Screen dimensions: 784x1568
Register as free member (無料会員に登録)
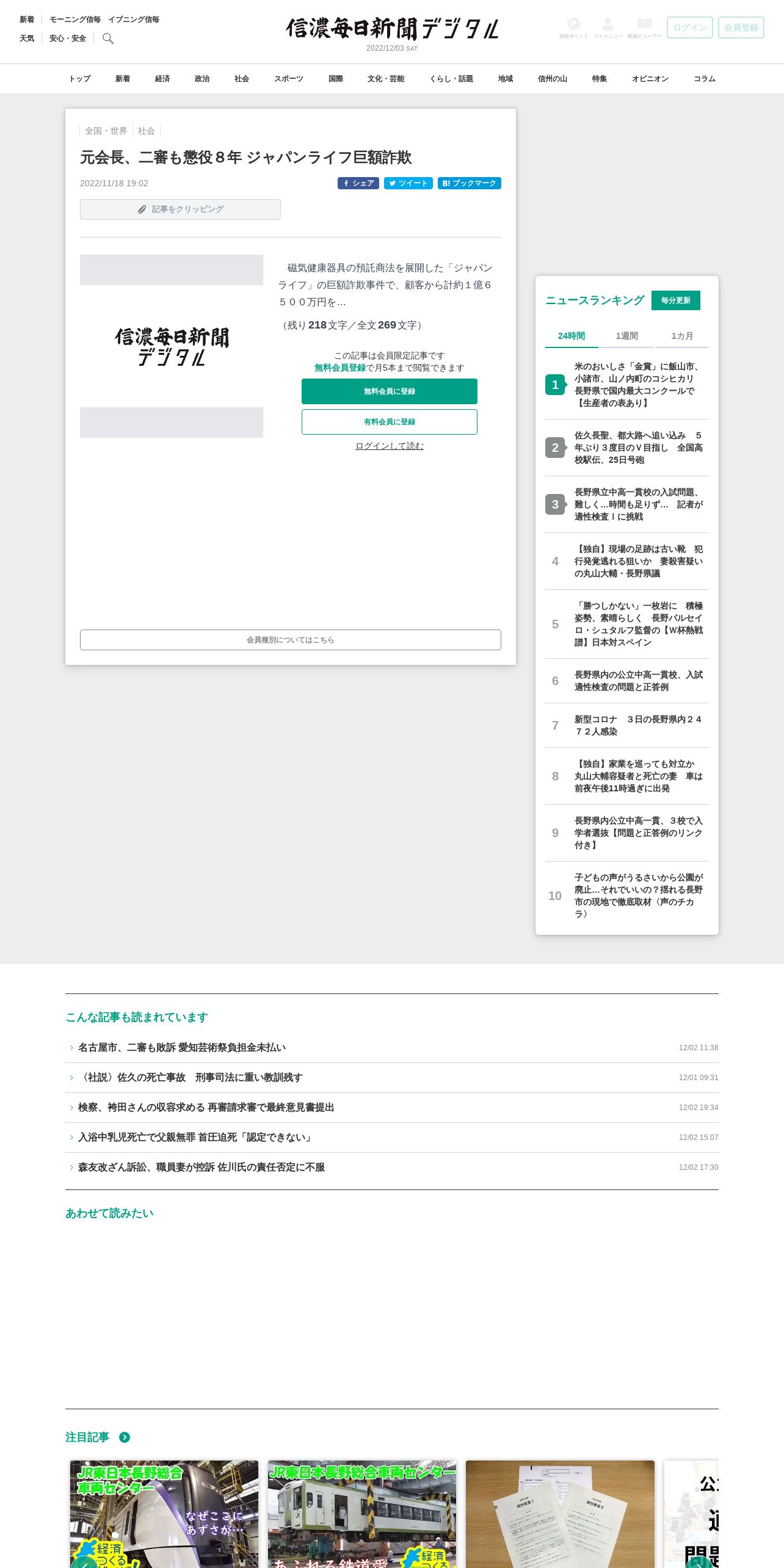coord(390,391)
